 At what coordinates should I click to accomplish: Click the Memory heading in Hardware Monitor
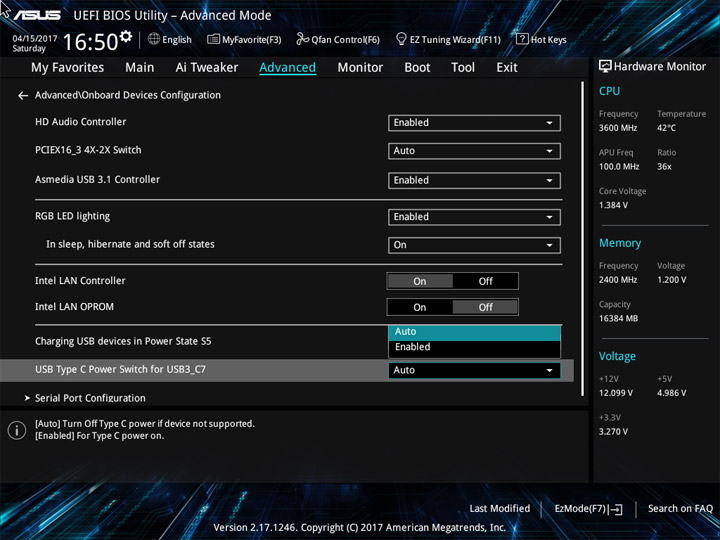tap(620, 243)
